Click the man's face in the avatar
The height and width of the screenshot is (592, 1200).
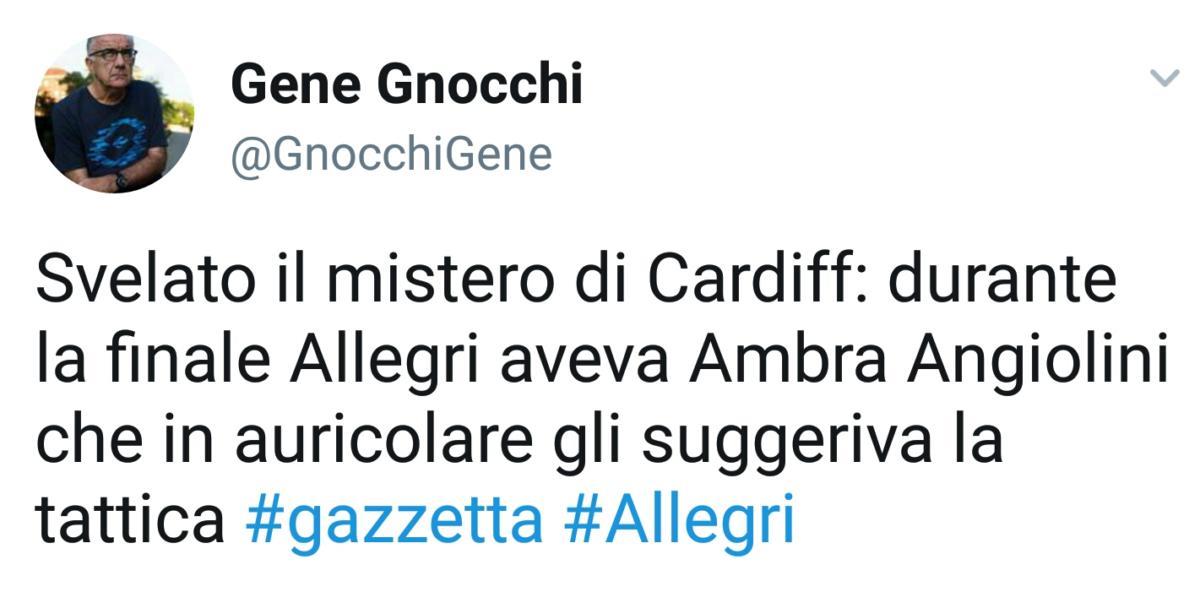point(113,67)
